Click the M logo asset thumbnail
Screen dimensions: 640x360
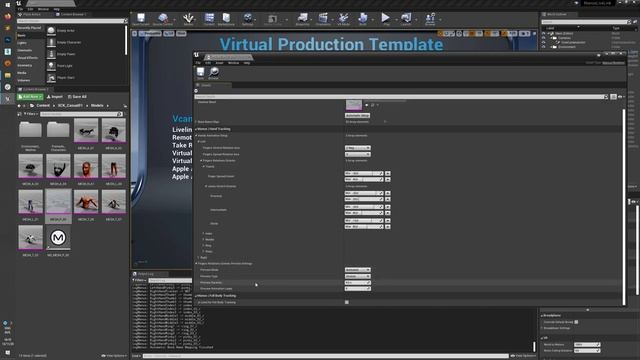coord(58,238)
